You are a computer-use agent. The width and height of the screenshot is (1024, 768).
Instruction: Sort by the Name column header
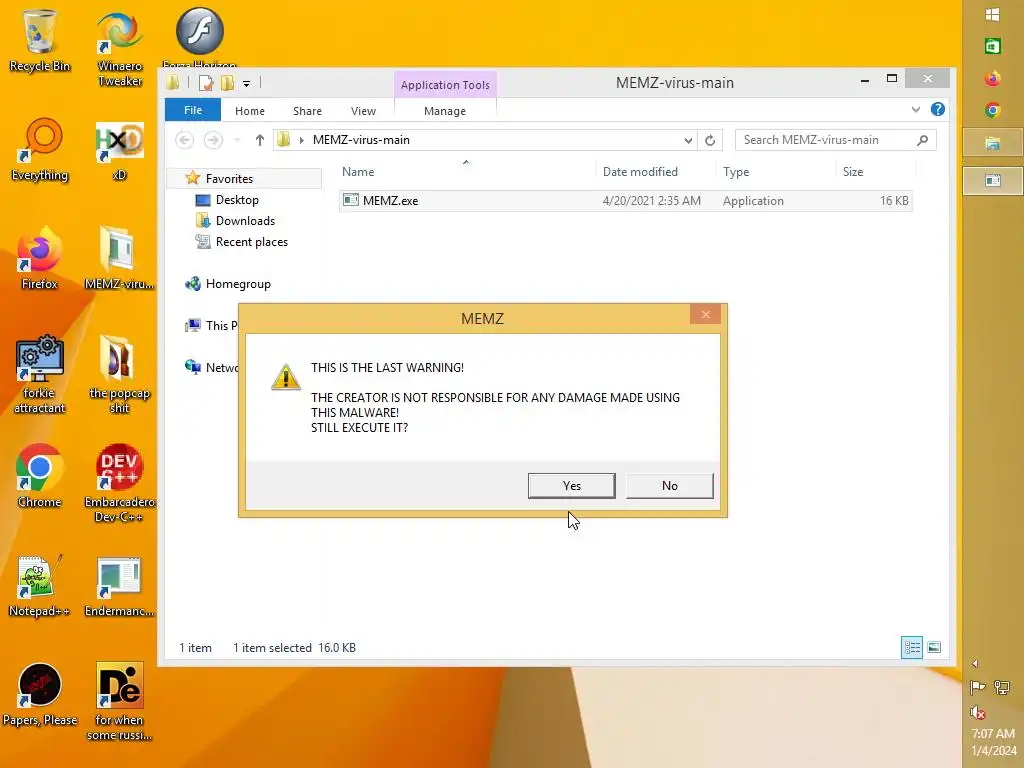point(358,172)
